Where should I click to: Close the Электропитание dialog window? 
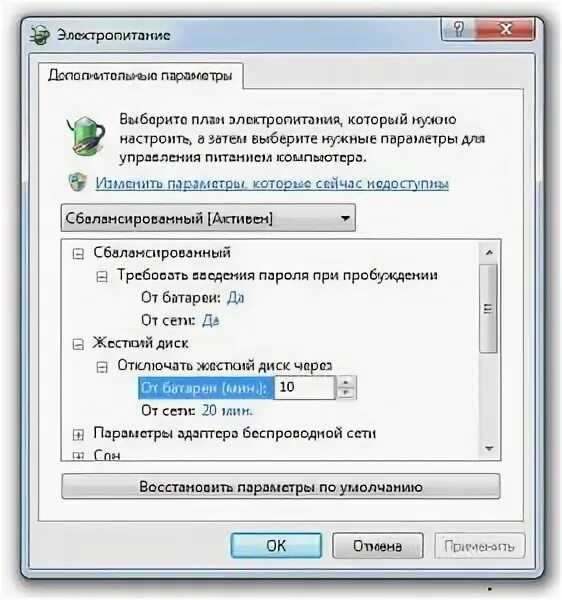[505, 29]
